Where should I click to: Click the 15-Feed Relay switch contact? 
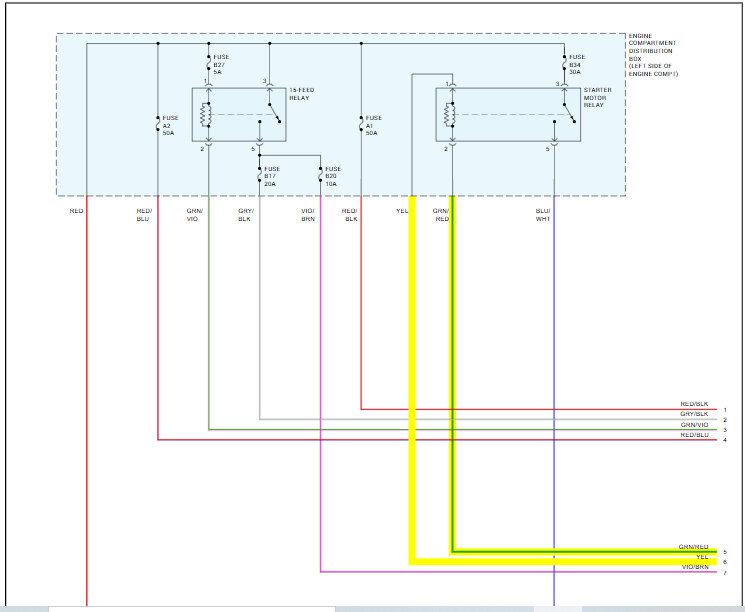tap(274, 113)
